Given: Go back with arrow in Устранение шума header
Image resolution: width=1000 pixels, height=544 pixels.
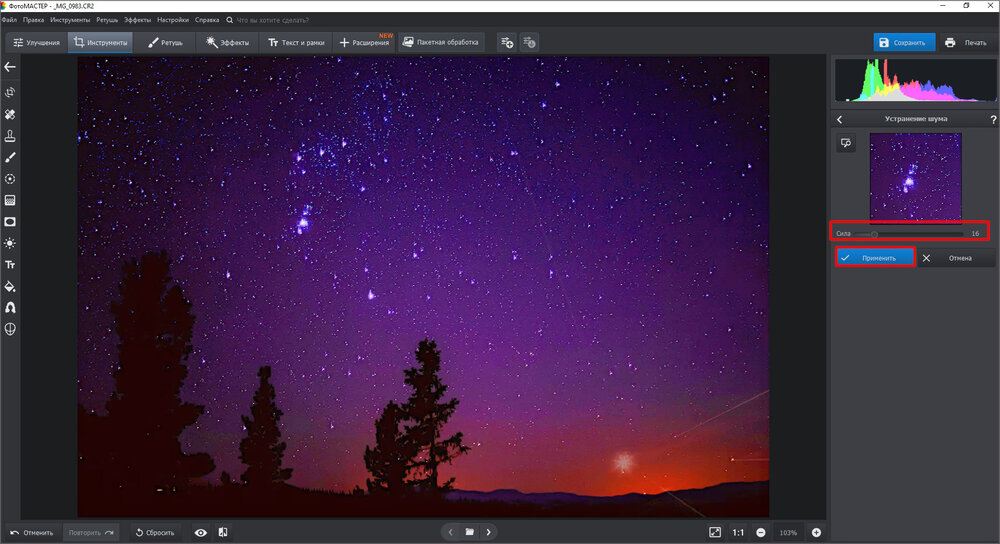Looking at the screenshot, I should pos(840,119).
